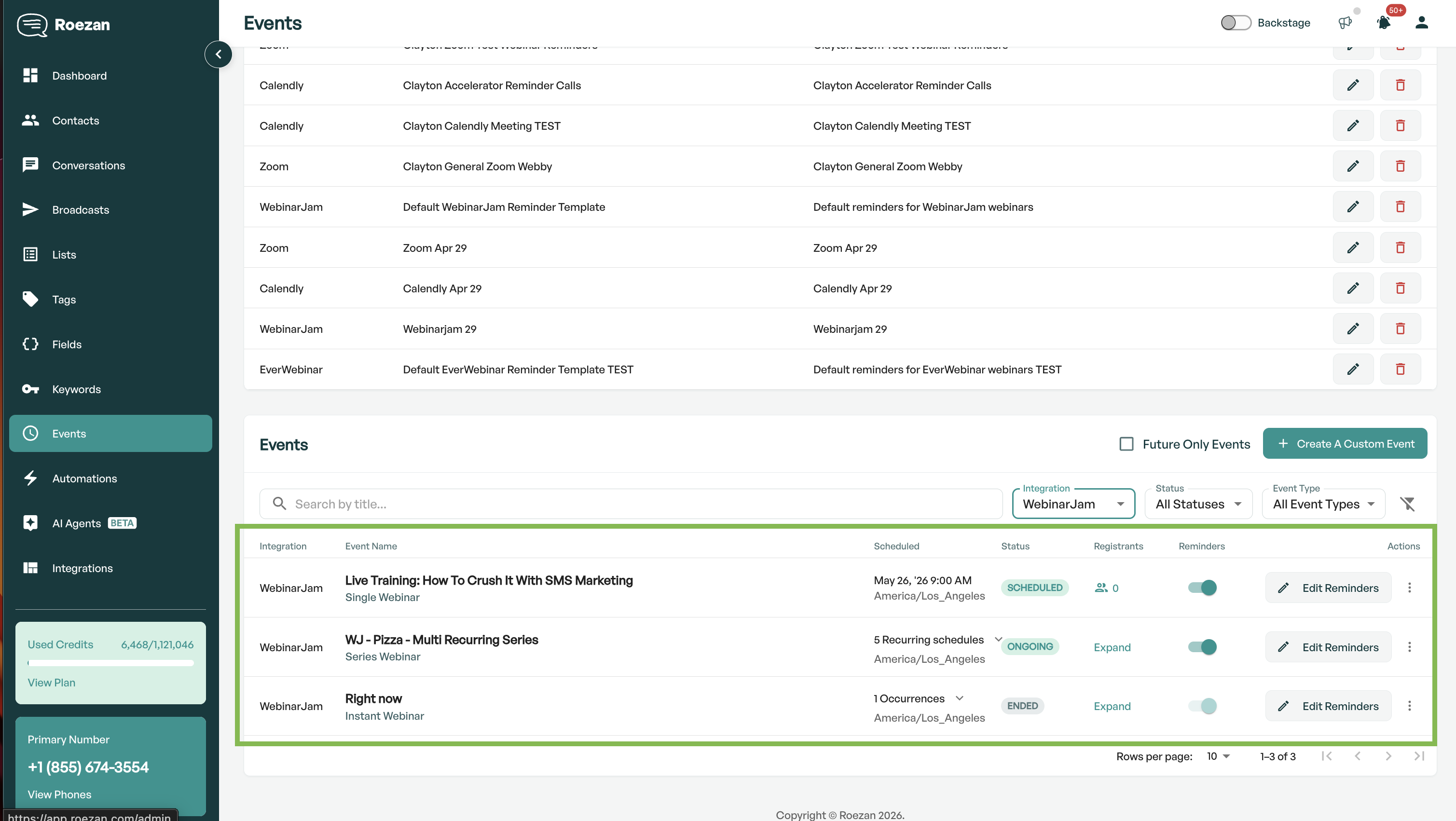Image resolution: width=1456 pixels, height=821 pixels.
Task: Open the announcements megaphone icon
Action: pyautogui.click(x=1345, y=23)
